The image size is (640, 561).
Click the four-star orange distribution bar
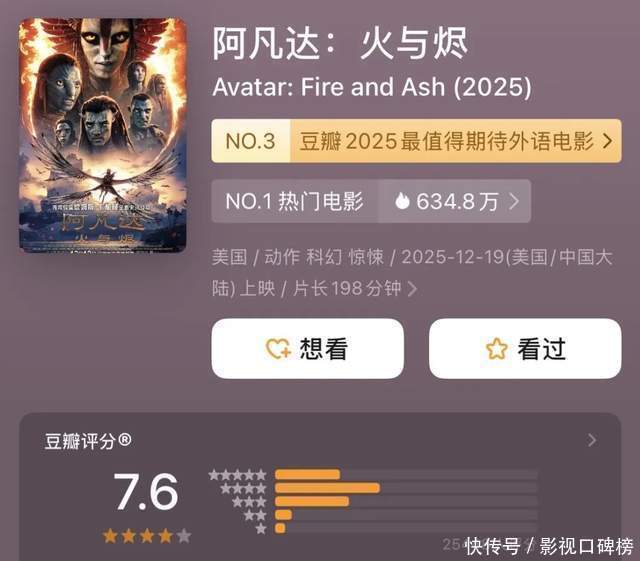[x=327, y=488]
